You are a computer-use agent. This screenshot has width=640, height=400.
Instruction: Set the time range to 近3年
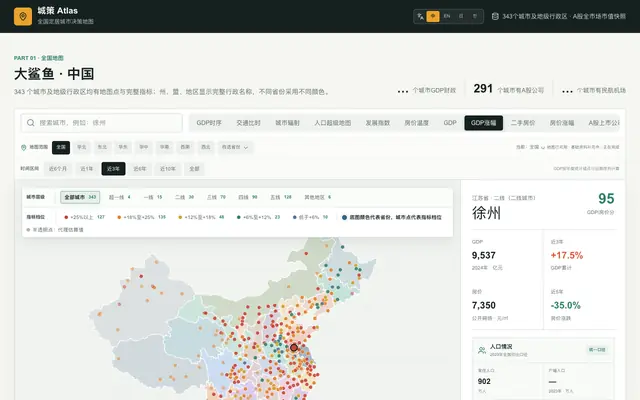pyautogui.click(x=113, y=169)
